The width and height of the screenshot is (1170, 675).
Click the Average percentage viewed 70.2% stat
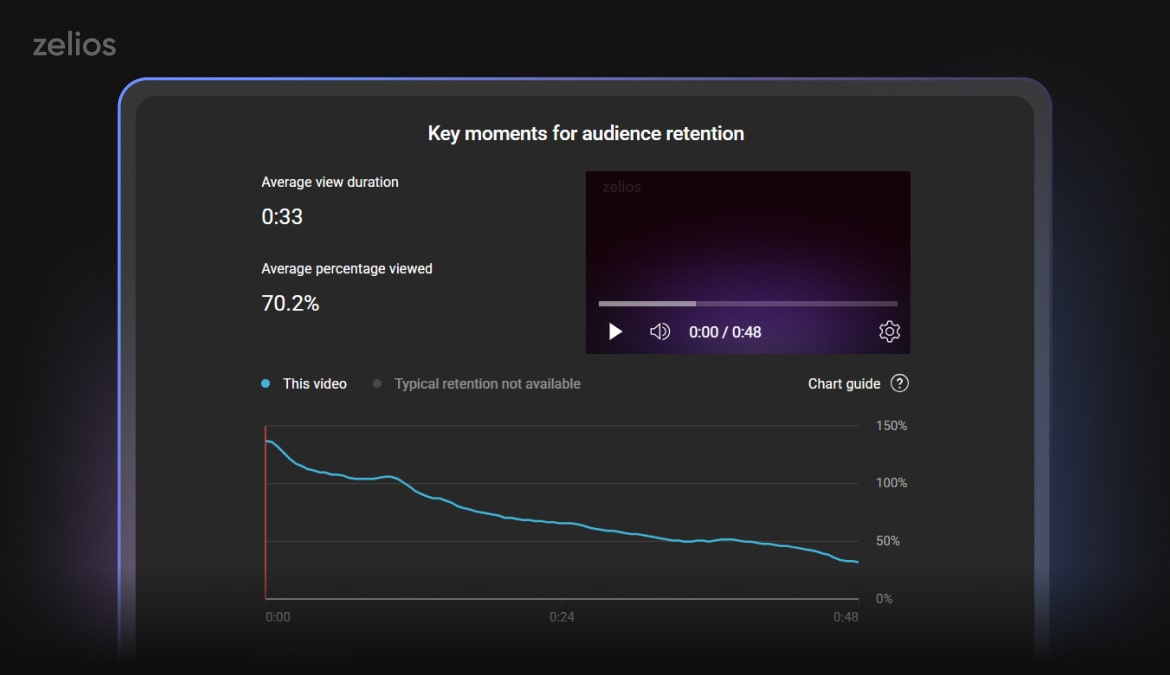click(x=291, y=303)
